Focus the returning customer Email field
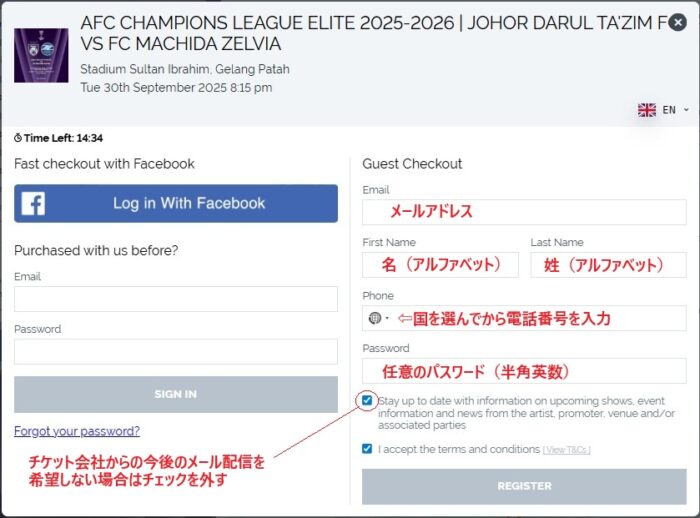This screenshot has height=518, width=700. [176, 299]
